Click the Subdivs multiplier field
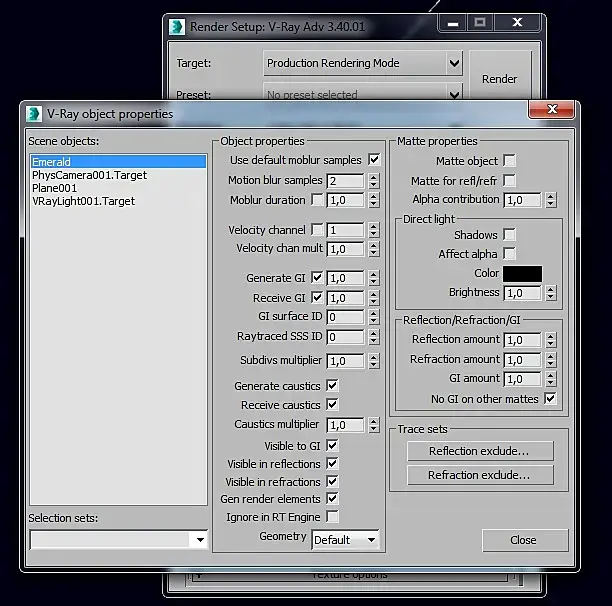612x606 pixels. 346,361
